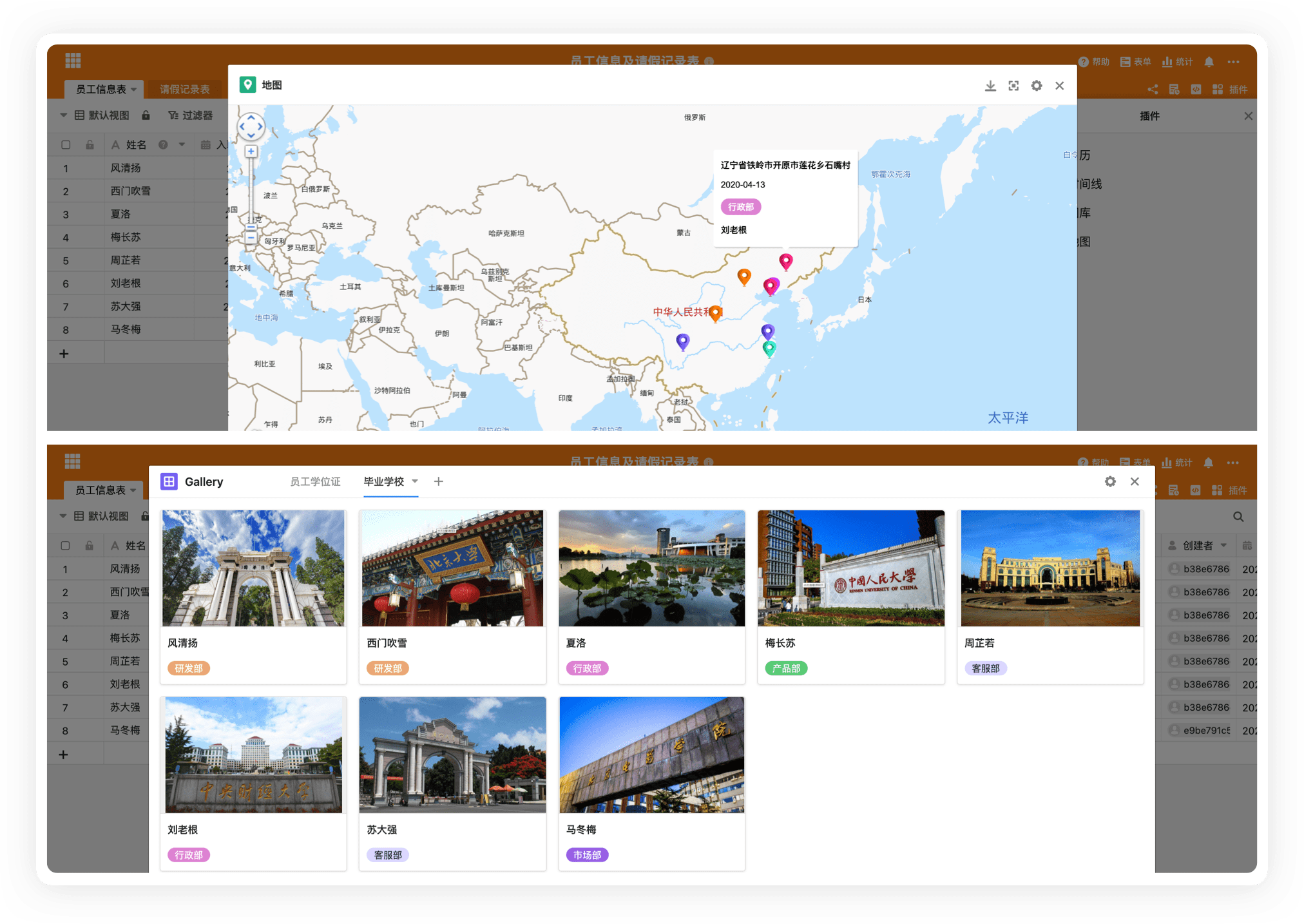
Task: Click the map pan compass control
Action: point(251,126)
